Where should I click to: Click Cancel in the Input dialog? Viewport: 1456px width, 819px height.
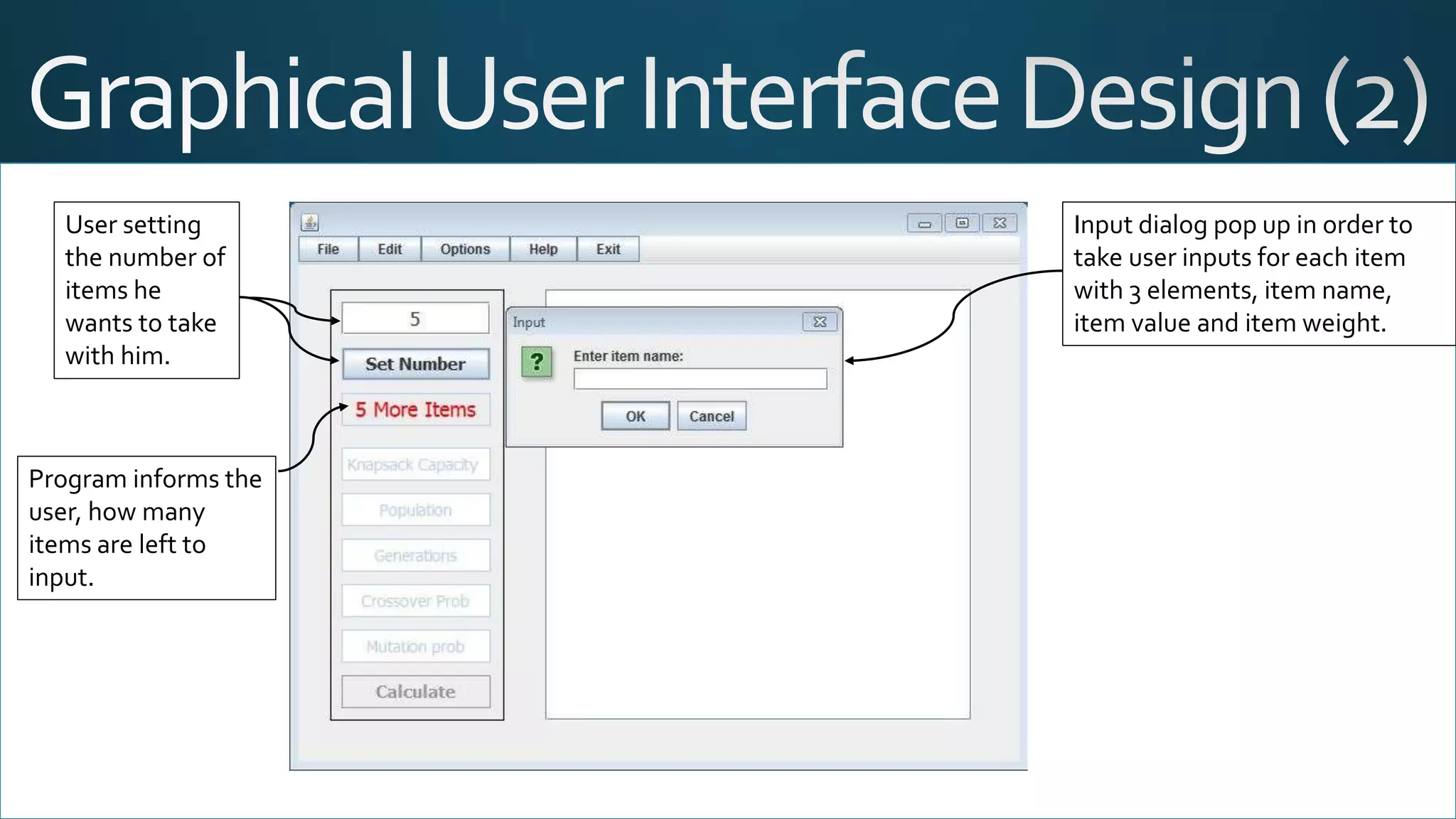[x=711, y=417]
